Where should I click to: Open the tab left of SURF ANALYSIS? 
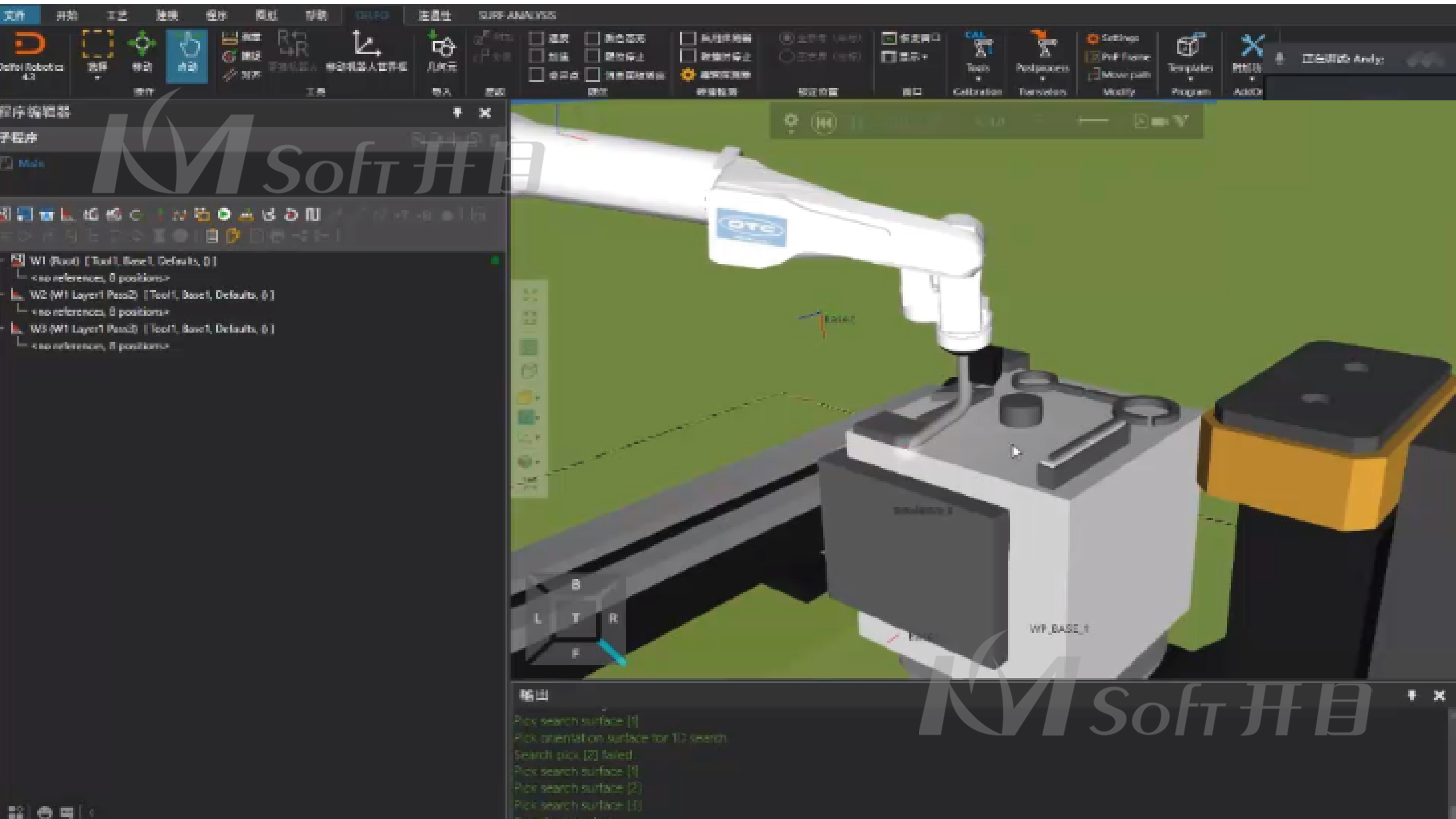pyautogui.click(x=434, y=15)
